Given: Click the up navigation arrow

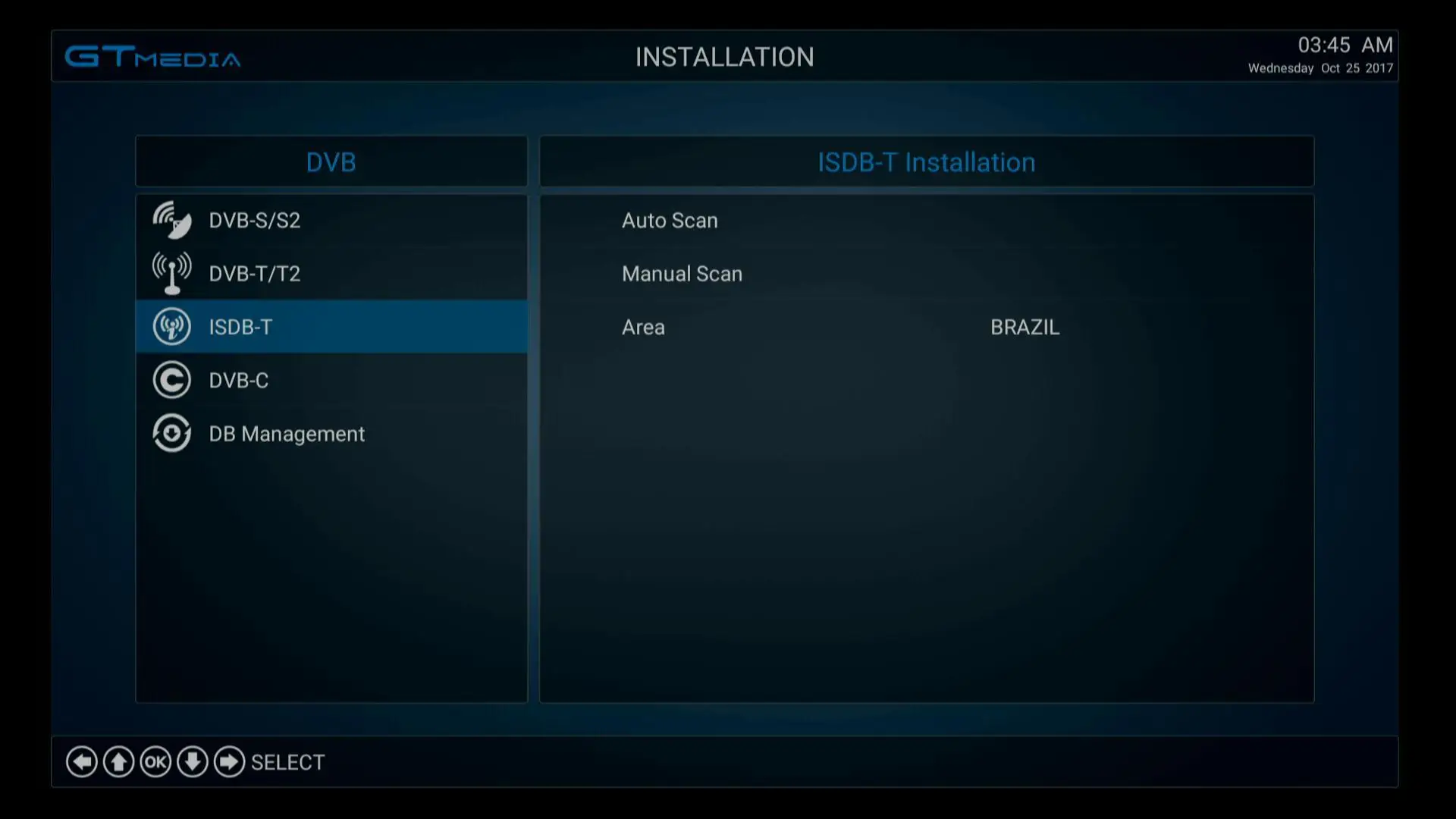Looking at the screenshot, I should [118, 762].
